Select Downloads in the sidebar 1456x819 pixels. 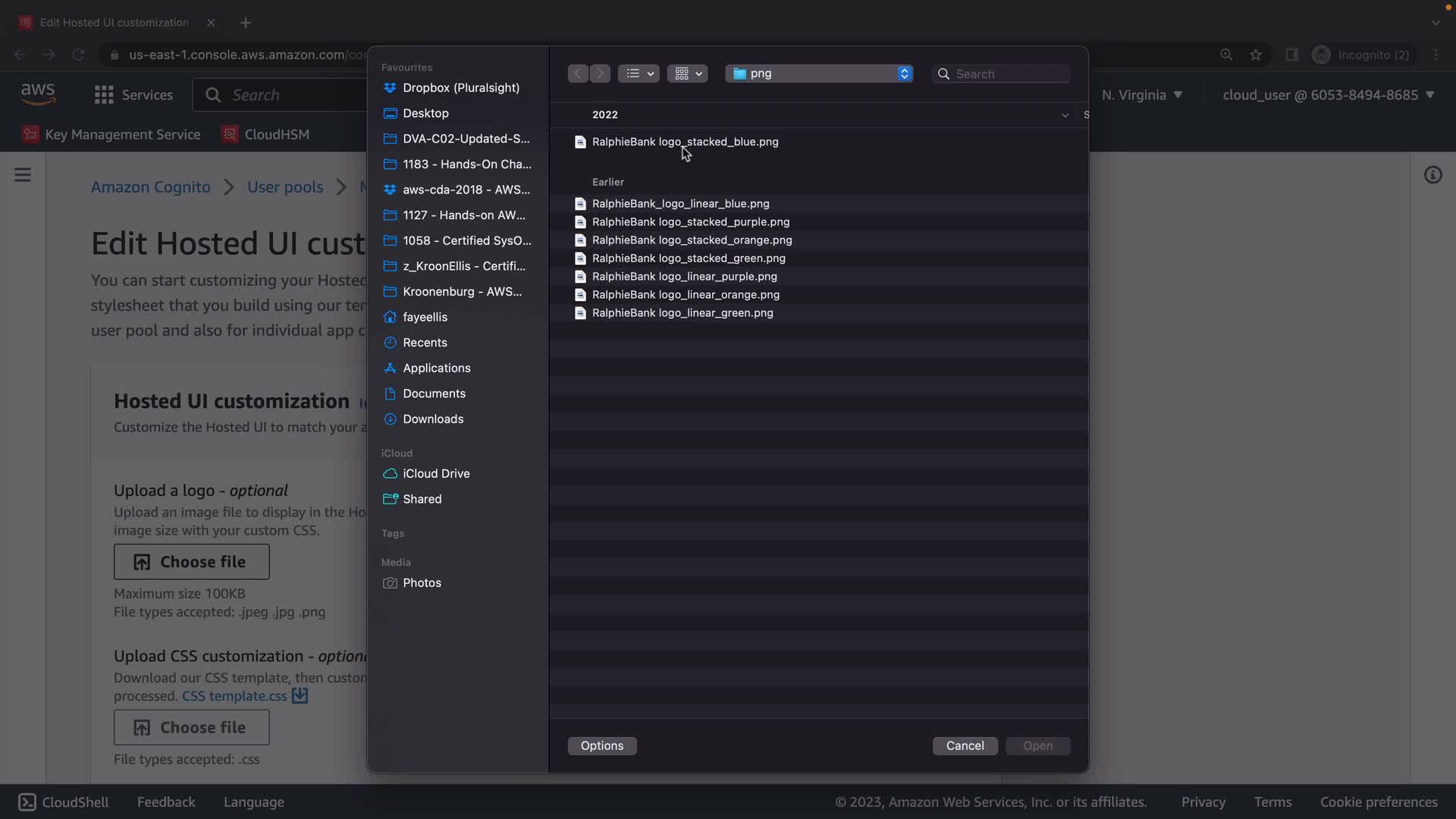433,419
